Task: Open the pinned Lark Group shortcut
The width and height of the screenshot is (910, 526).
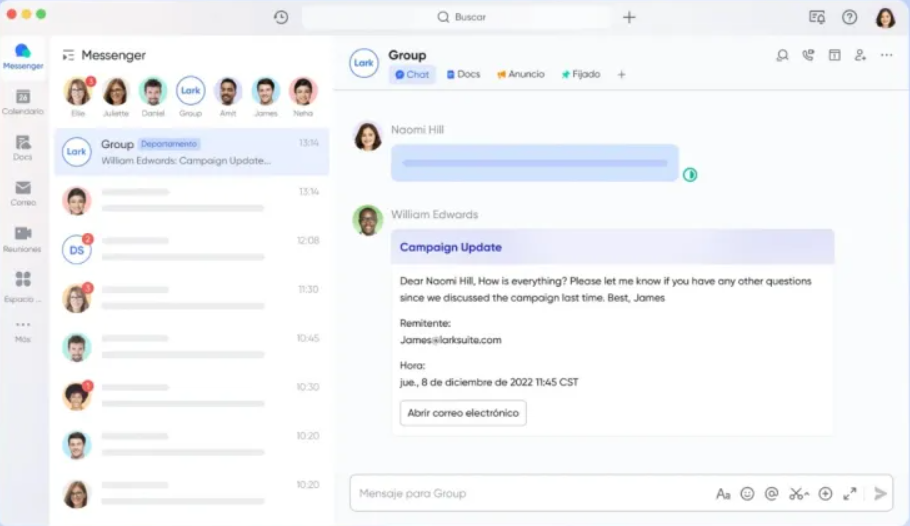Action: point(190,91)
